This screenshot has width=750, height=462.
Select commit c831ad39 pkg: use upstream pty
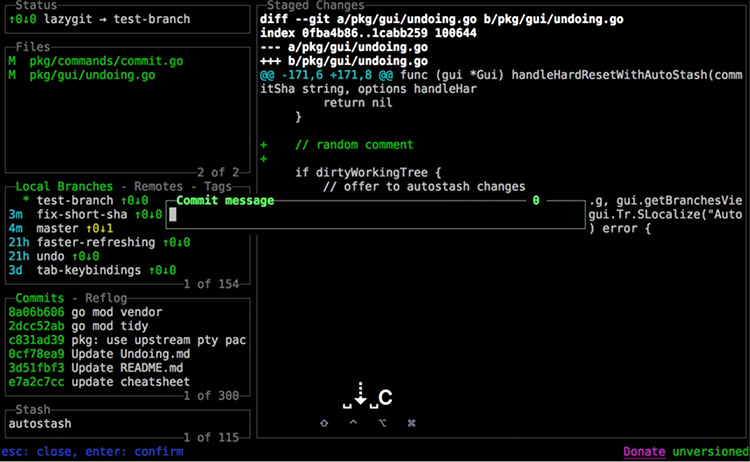click(x=127, y=340)
